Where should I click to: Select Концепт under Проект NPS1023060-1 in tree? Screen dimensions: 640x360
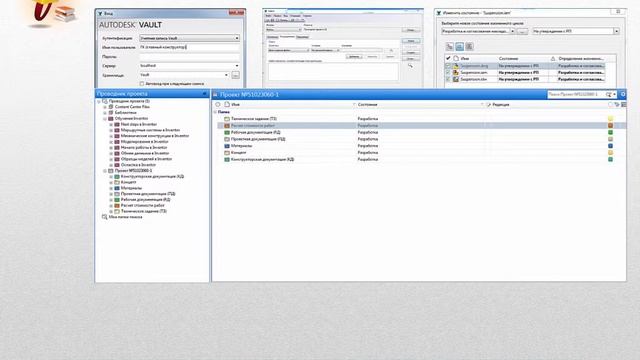pyautogui.click(x=129, y=182)
